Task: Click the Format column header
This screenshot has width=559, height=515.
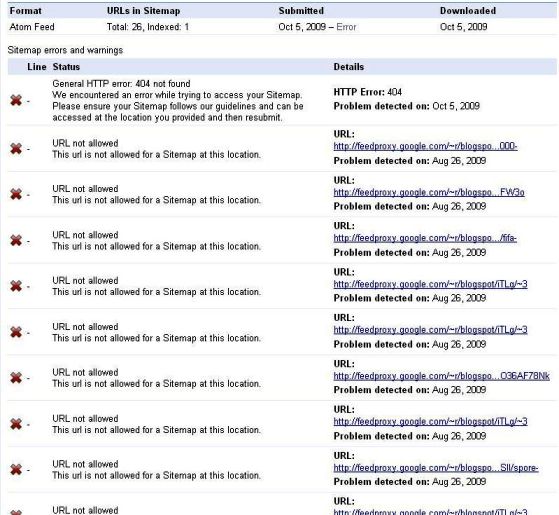Action: pyautogui.click(x=26, y=11)
